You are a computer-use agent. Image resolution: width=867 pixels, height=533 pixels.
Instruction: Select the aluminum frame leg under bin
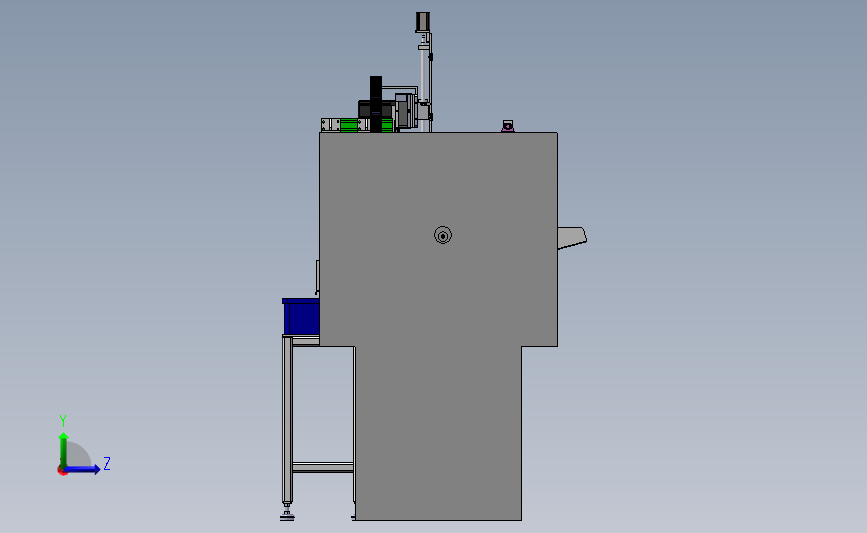[x=287, y=419]
